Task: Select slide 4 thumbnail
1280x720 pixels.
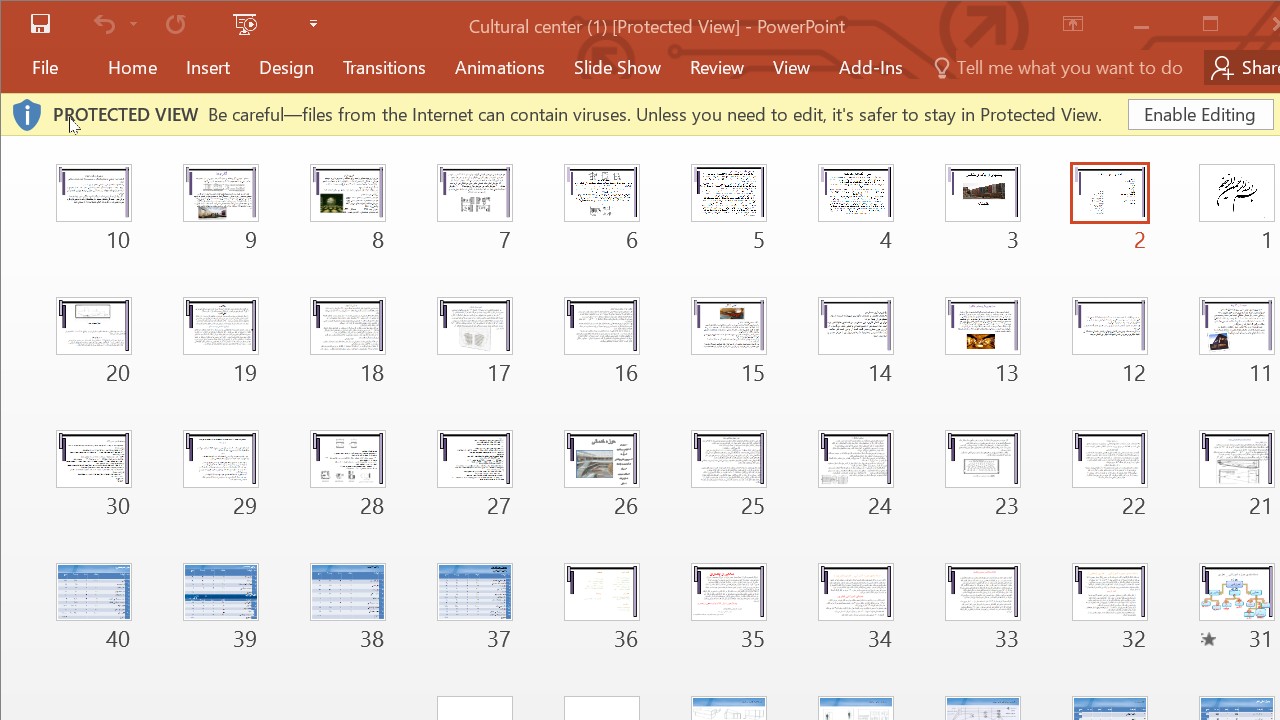Action: point(856,193)
